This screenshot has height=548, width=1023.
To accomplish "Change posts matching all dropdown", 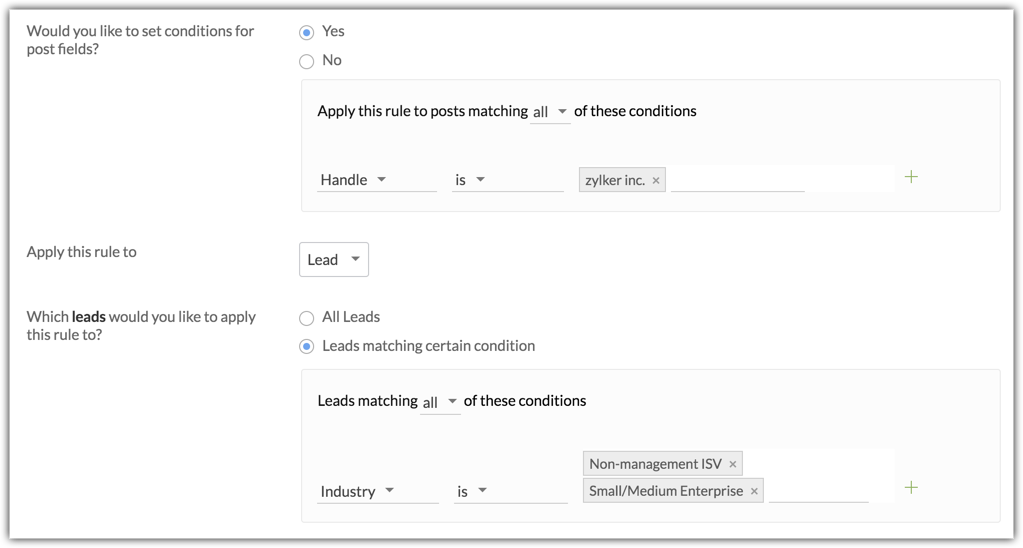I will [x=550, y=112].
